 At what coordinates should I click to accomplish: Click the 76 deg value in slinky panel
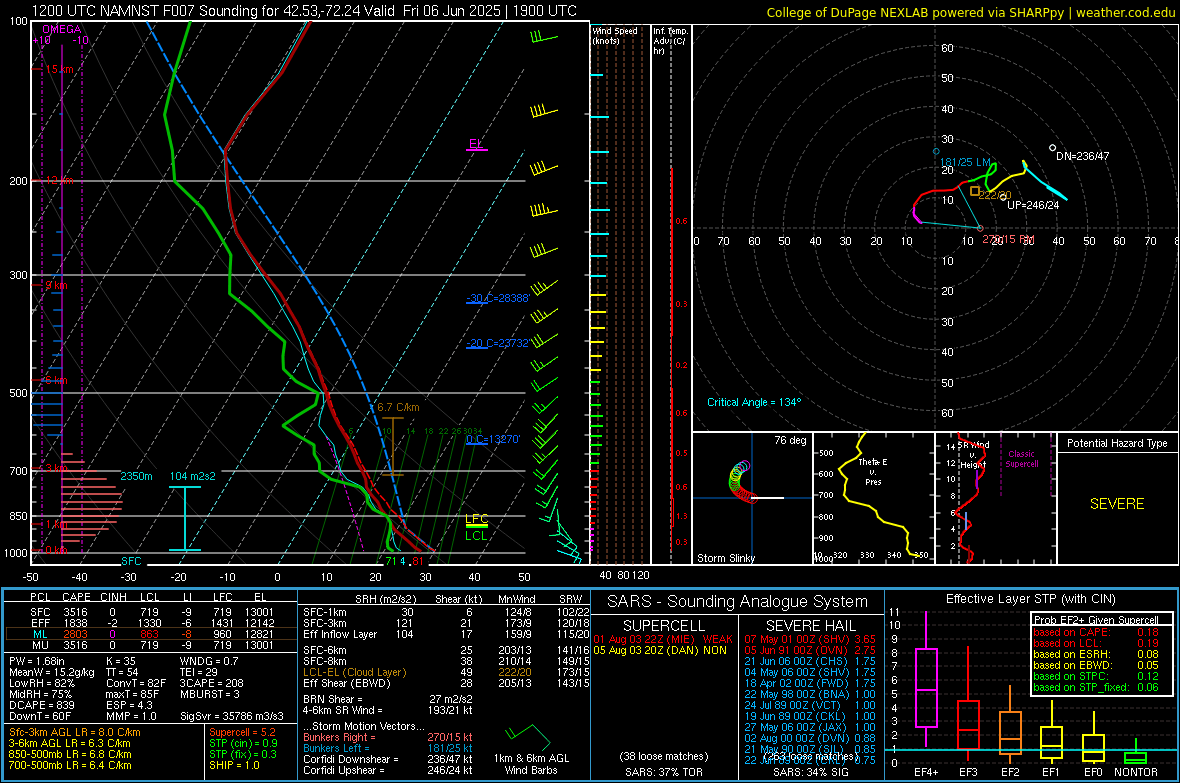(x=790, y=440)
